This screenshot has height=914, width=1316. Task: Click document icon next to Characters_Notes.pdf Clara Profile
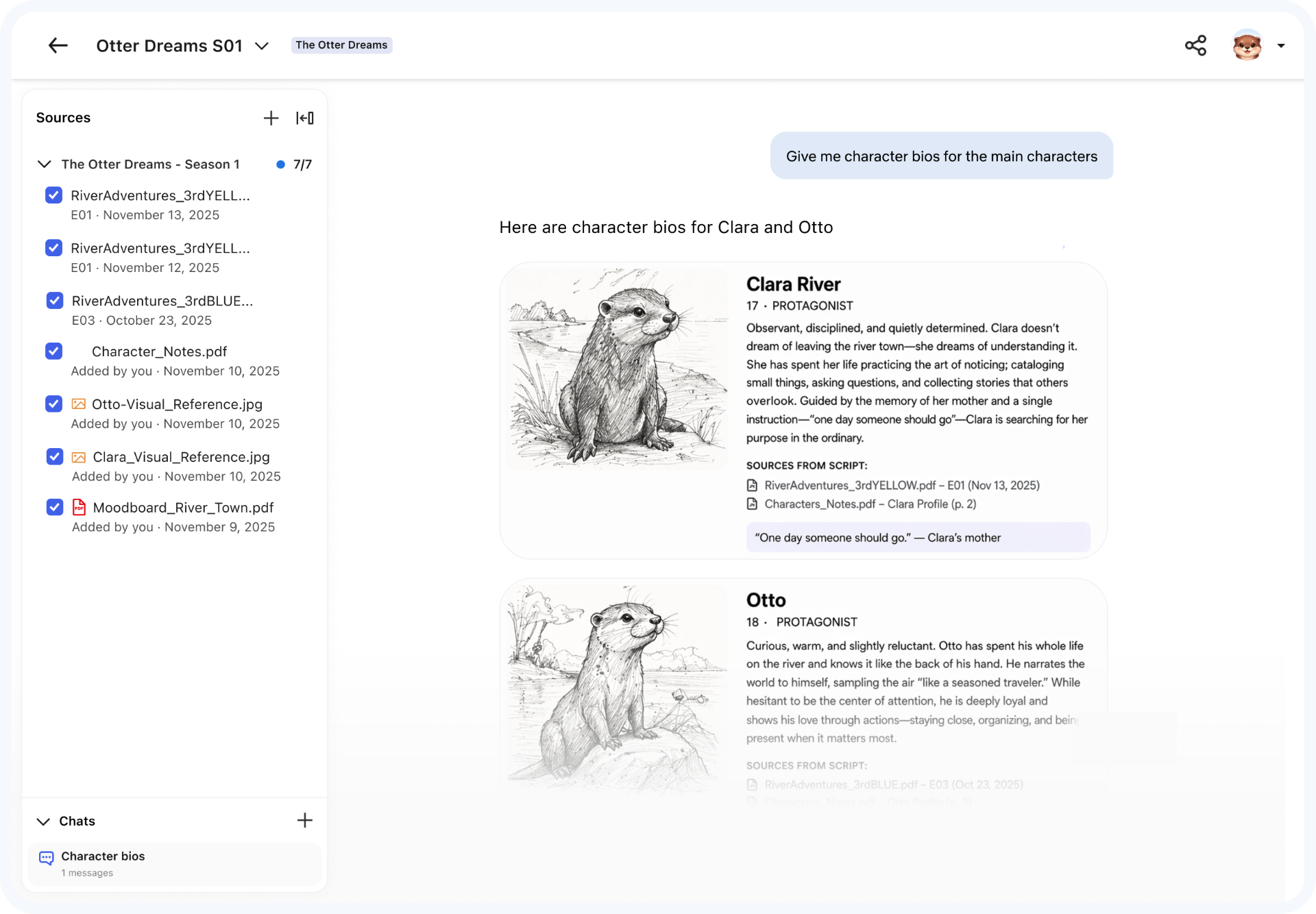[752, 504]
